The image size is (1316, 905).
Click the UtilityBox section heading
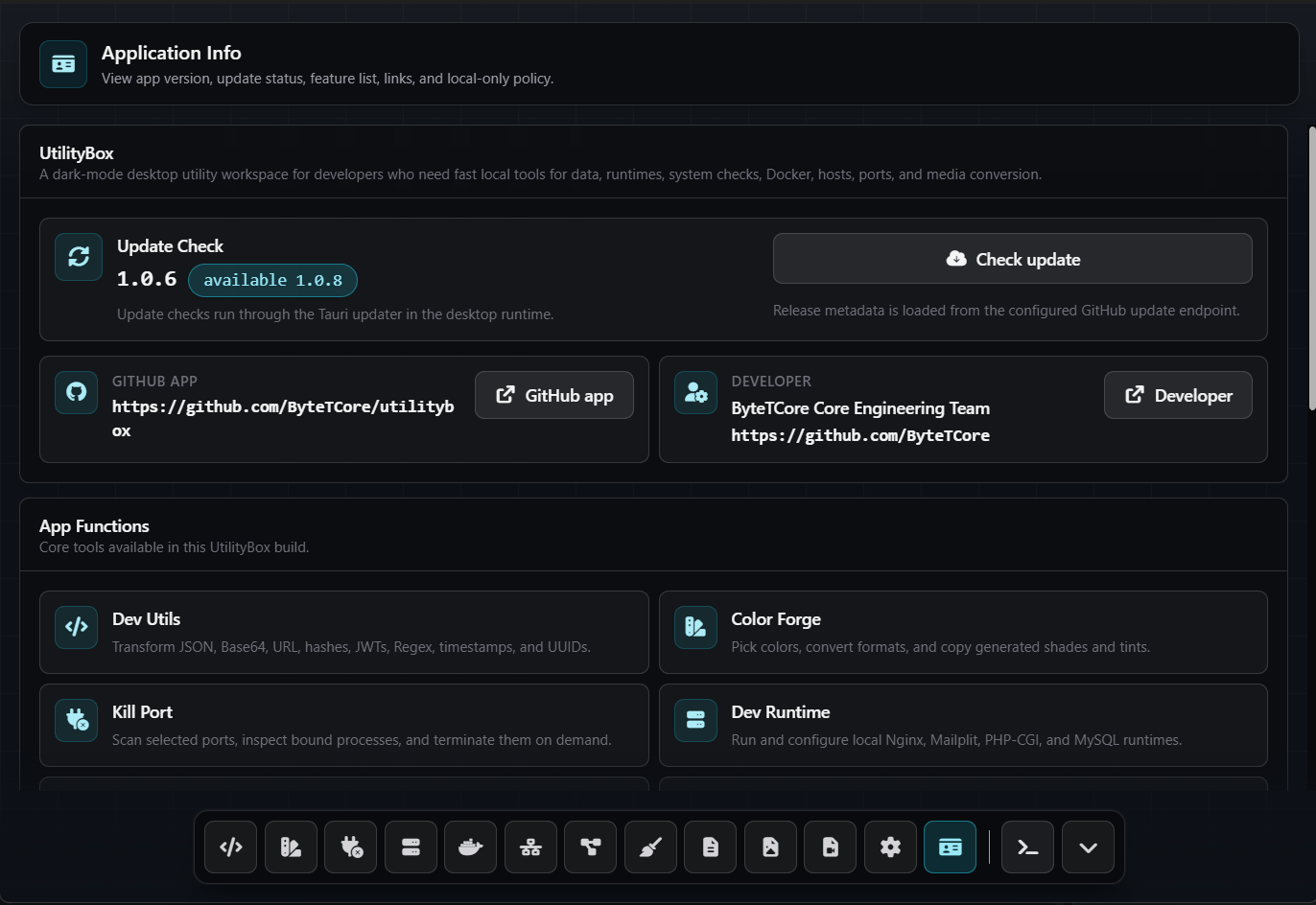tap(77, 153)
